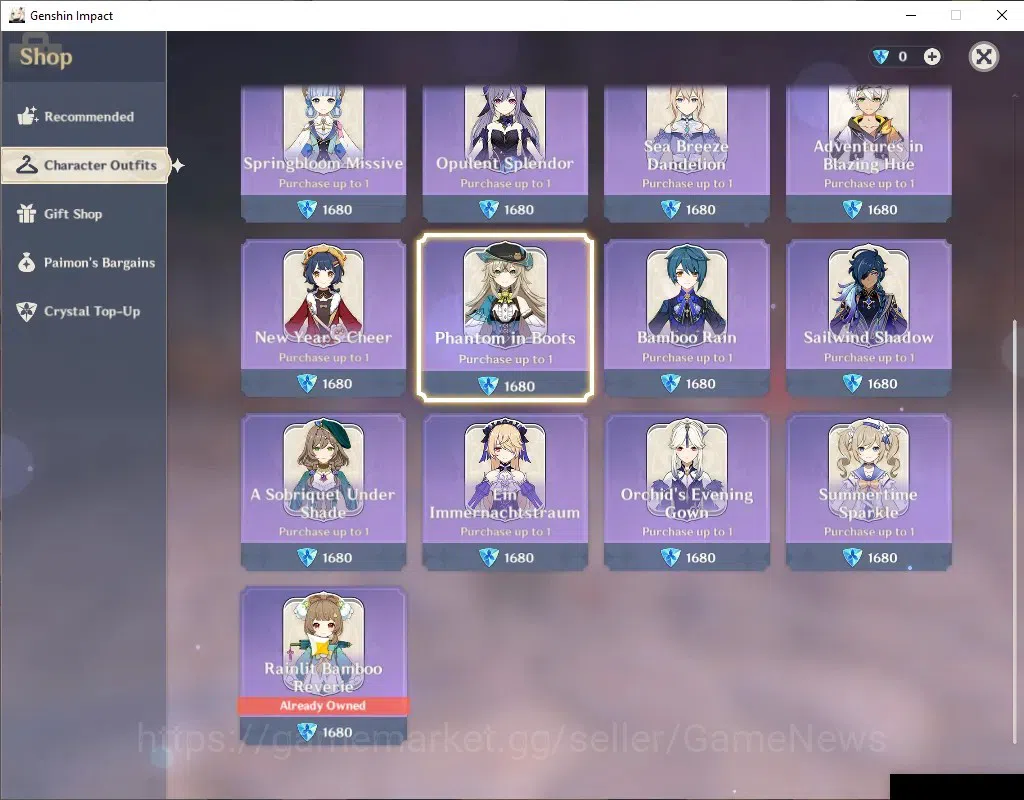Click the crystal price icon under New Year's Cheer
Viewport: 1024px width, 800px height.
tap(307, 383)
